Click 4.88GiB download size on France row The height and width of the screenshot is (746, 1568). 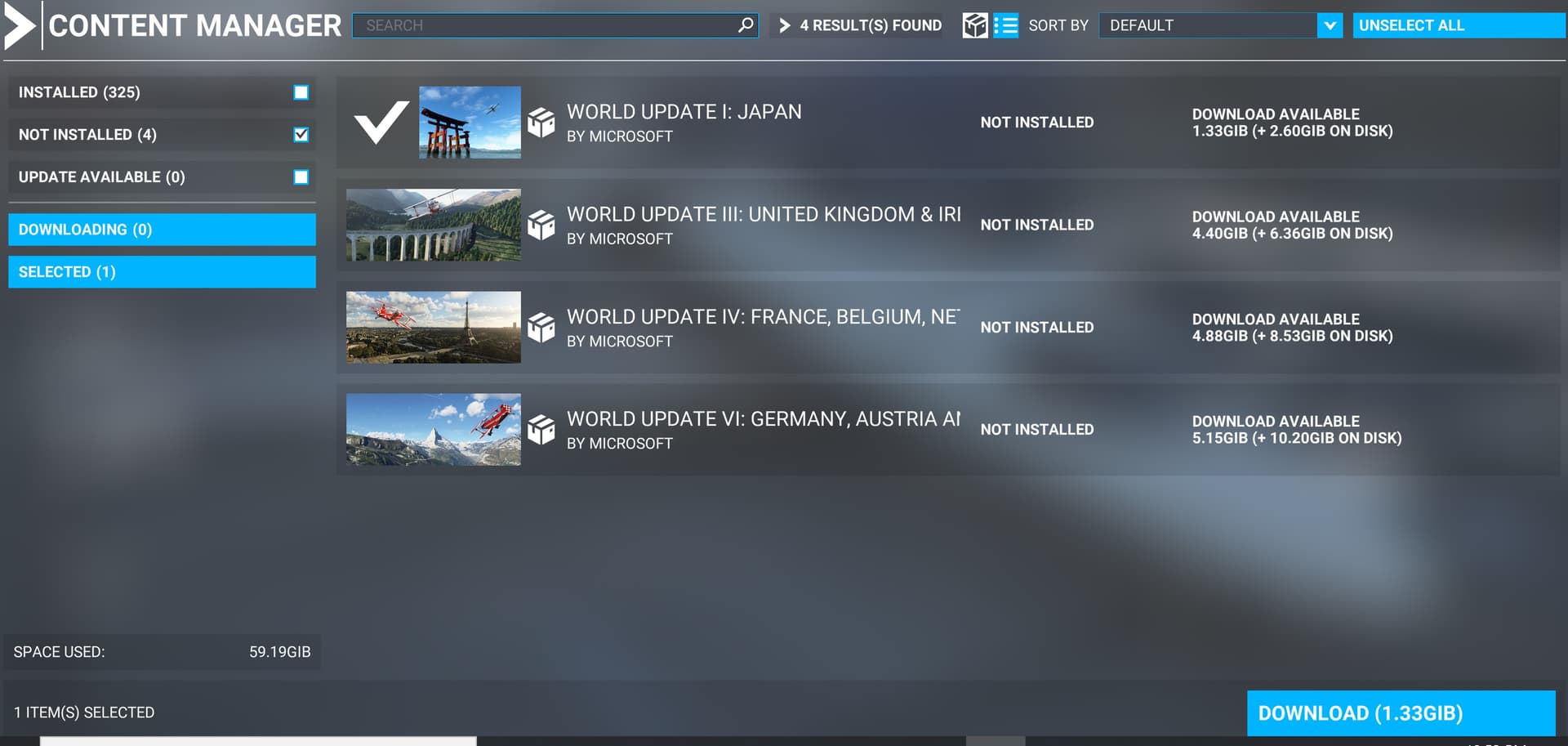1293,336
